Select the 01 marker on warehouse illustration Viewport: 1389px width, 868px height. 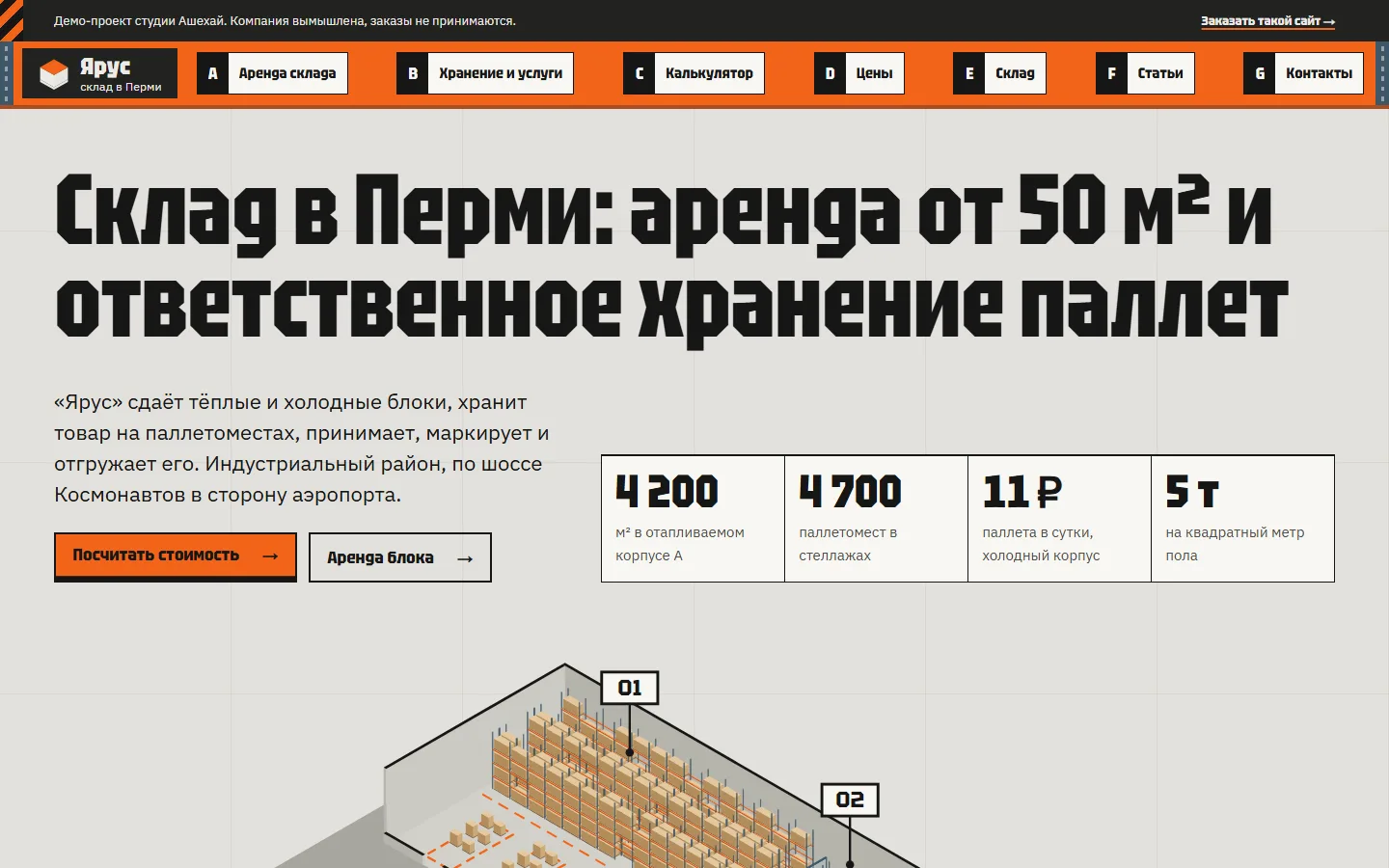630,688
